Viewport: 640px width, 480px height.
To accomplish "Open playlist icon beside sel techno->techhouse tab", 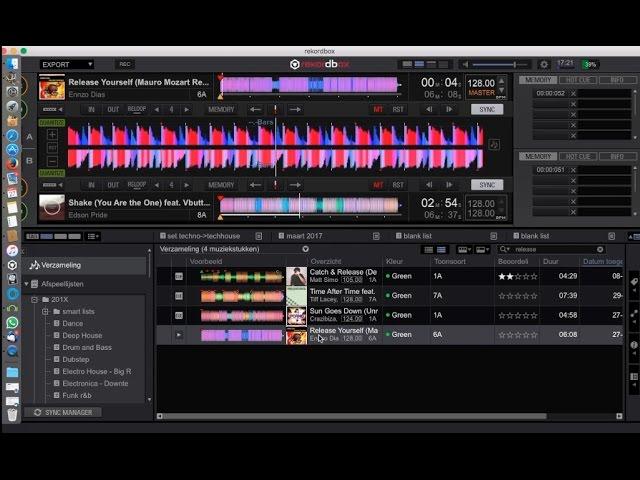I will coord(258,236).
